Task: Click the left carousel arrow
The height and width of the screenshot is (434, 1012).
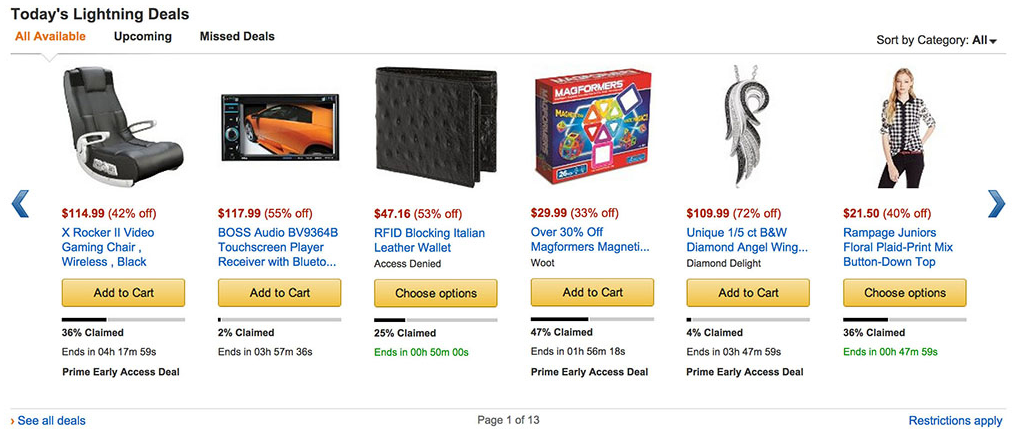Action: coord(21,203)
